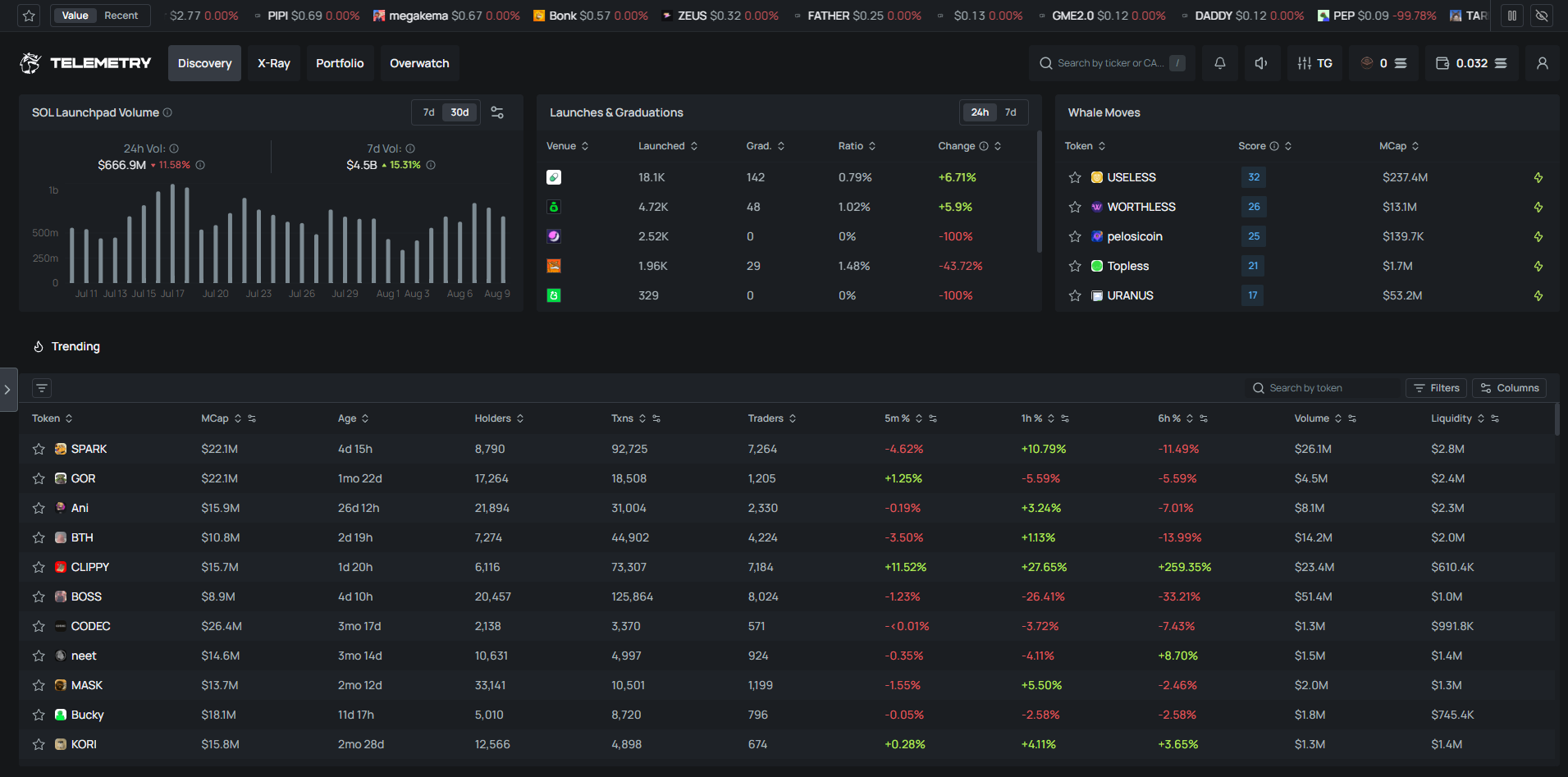The width and height of the screenshot is (1568, 777).
Task: Click the hide eye-slash icon in ticker bar
Action: [1542, 16]
